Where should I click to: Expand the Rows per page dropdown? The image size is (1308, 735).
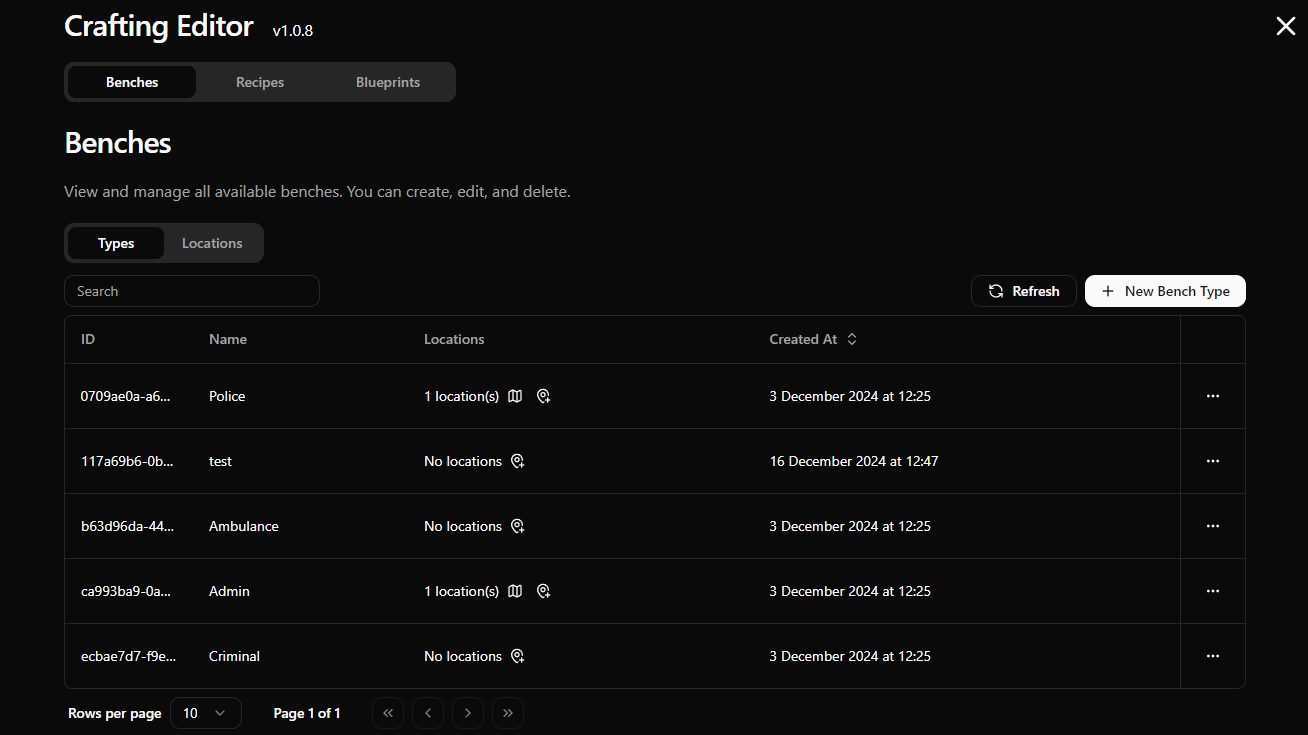206,713
